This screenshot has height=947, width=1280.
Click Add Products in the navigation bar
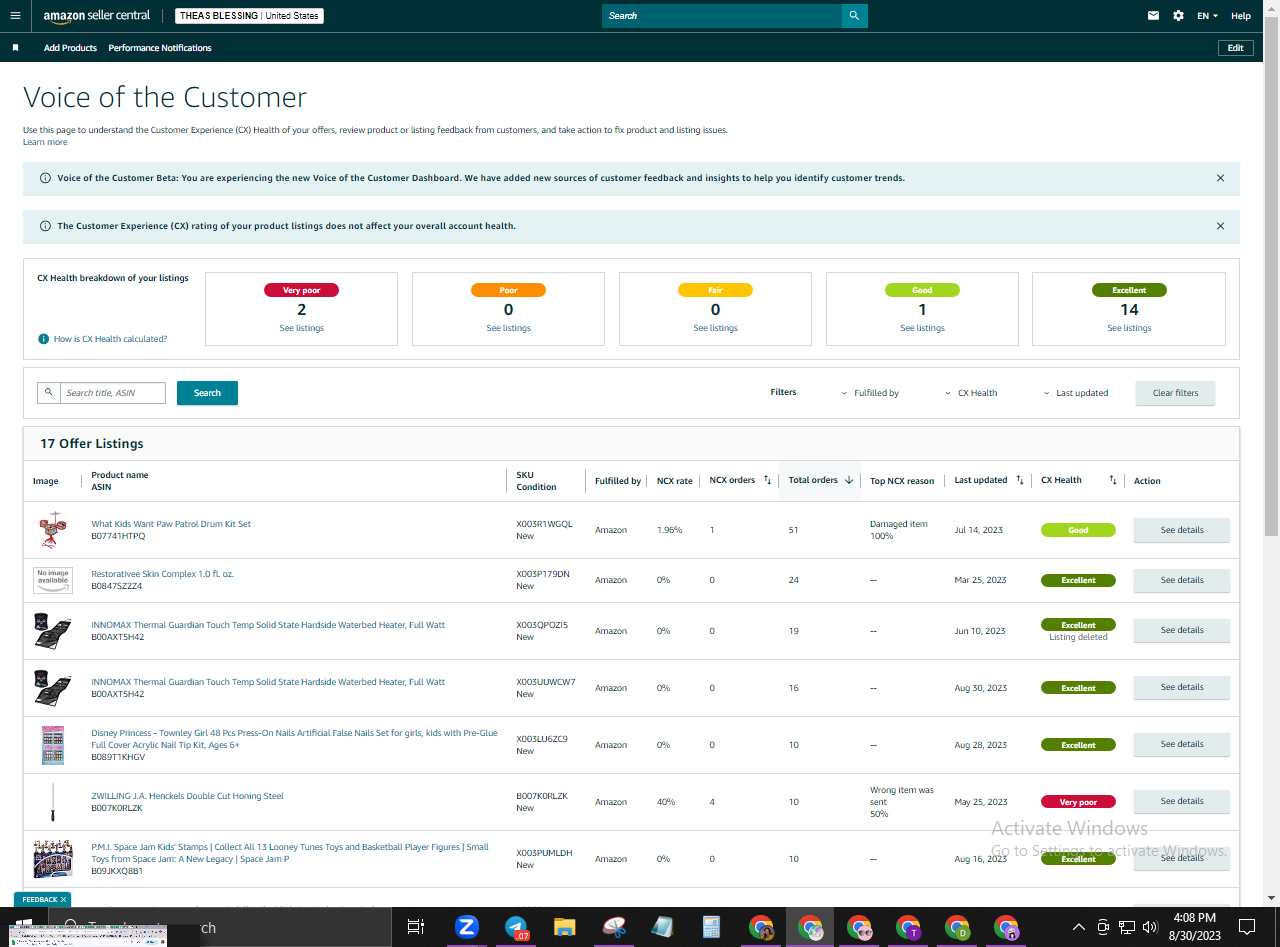click(70, 48)
